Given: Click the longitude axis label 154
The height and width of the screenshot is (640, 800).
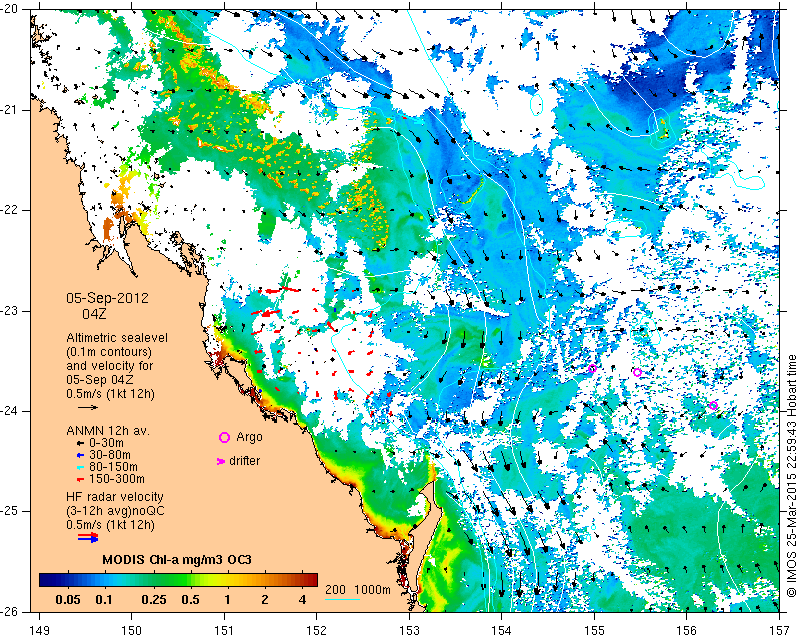Looking at the screenshot, I should 502,631.
